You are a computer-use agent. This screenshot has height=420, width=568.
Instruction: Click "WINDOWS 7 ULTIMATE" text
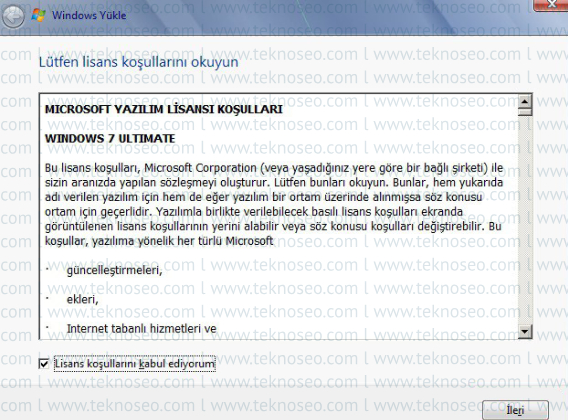point(110,138)
